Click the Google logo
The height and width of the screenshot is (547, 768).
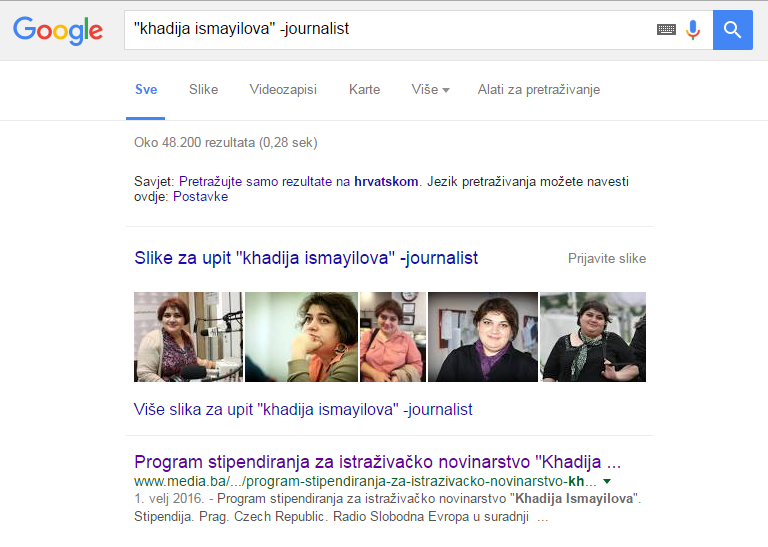(x=58, y=30)
